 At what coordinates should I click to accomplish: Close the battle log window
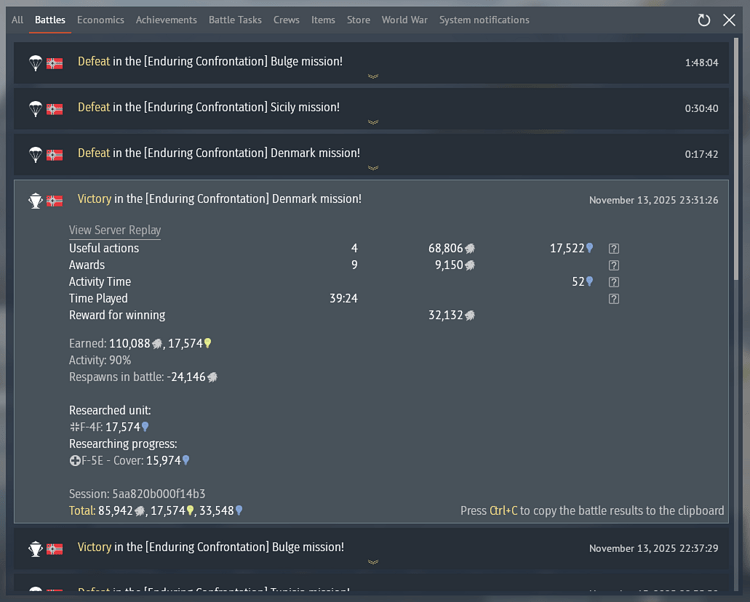[x=729, y=20]
